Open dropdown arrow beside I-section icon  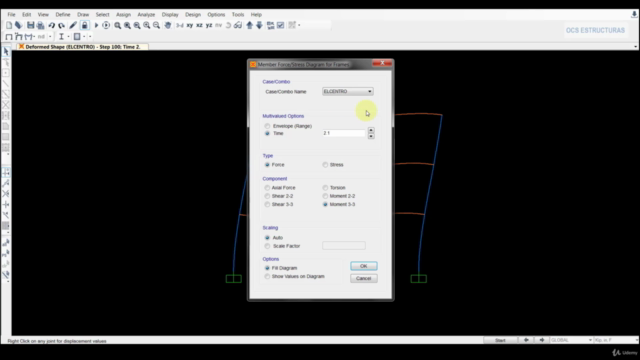pos(68,37)
